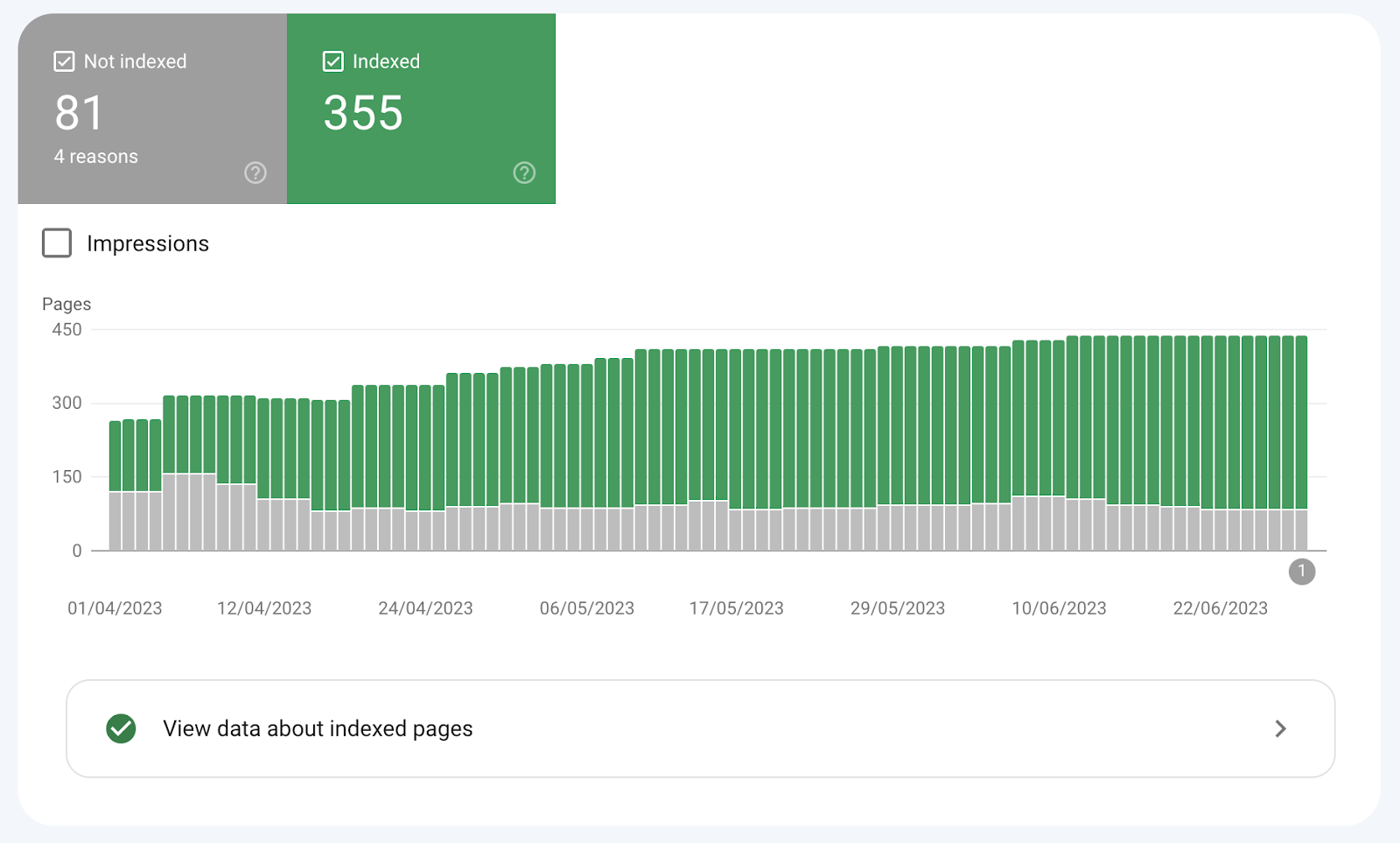Viewport: 1400px width, 843px height.
Task: Click the 'Pages' axis label
Action: click(x=66, y=304)
